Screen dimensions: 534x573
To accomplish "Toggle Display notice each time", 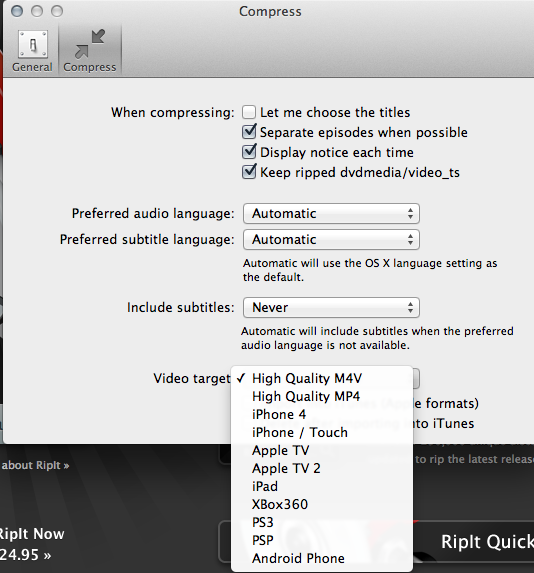I will coord(249,152).
